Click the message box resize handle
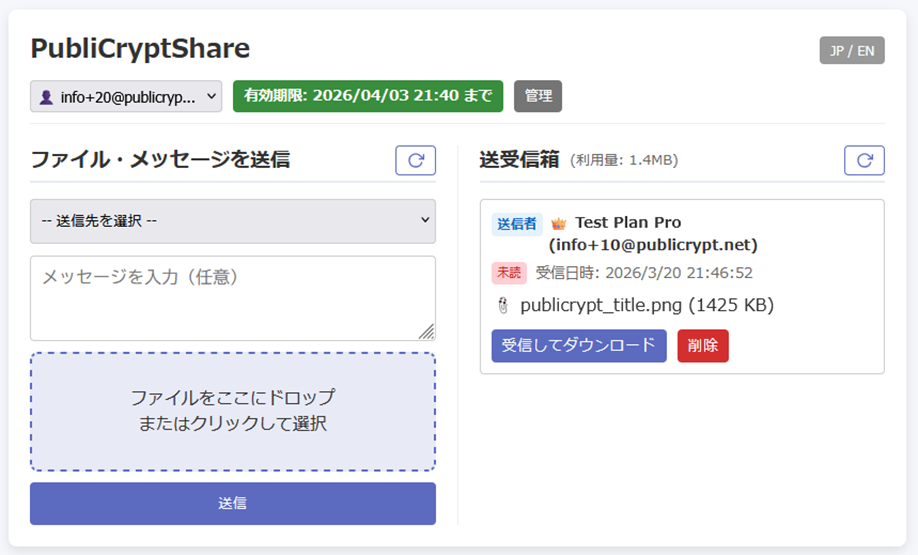 426,332
